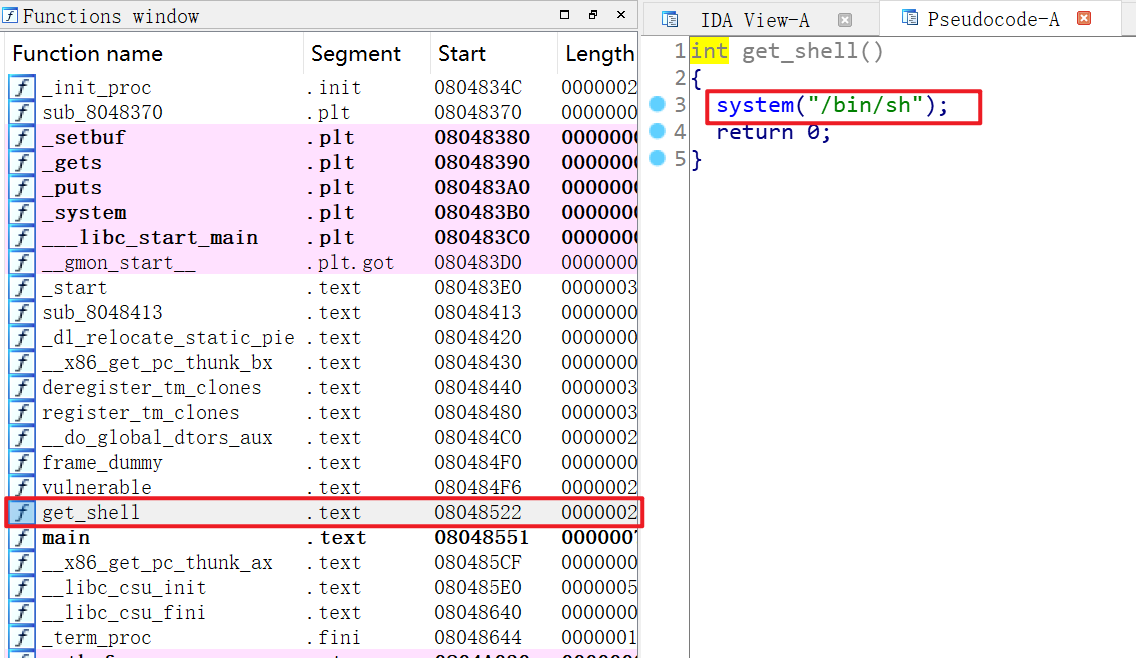Close the Pseudocode-A tab
Viewport: 1136px width, 658px height.
point(1084,18)
